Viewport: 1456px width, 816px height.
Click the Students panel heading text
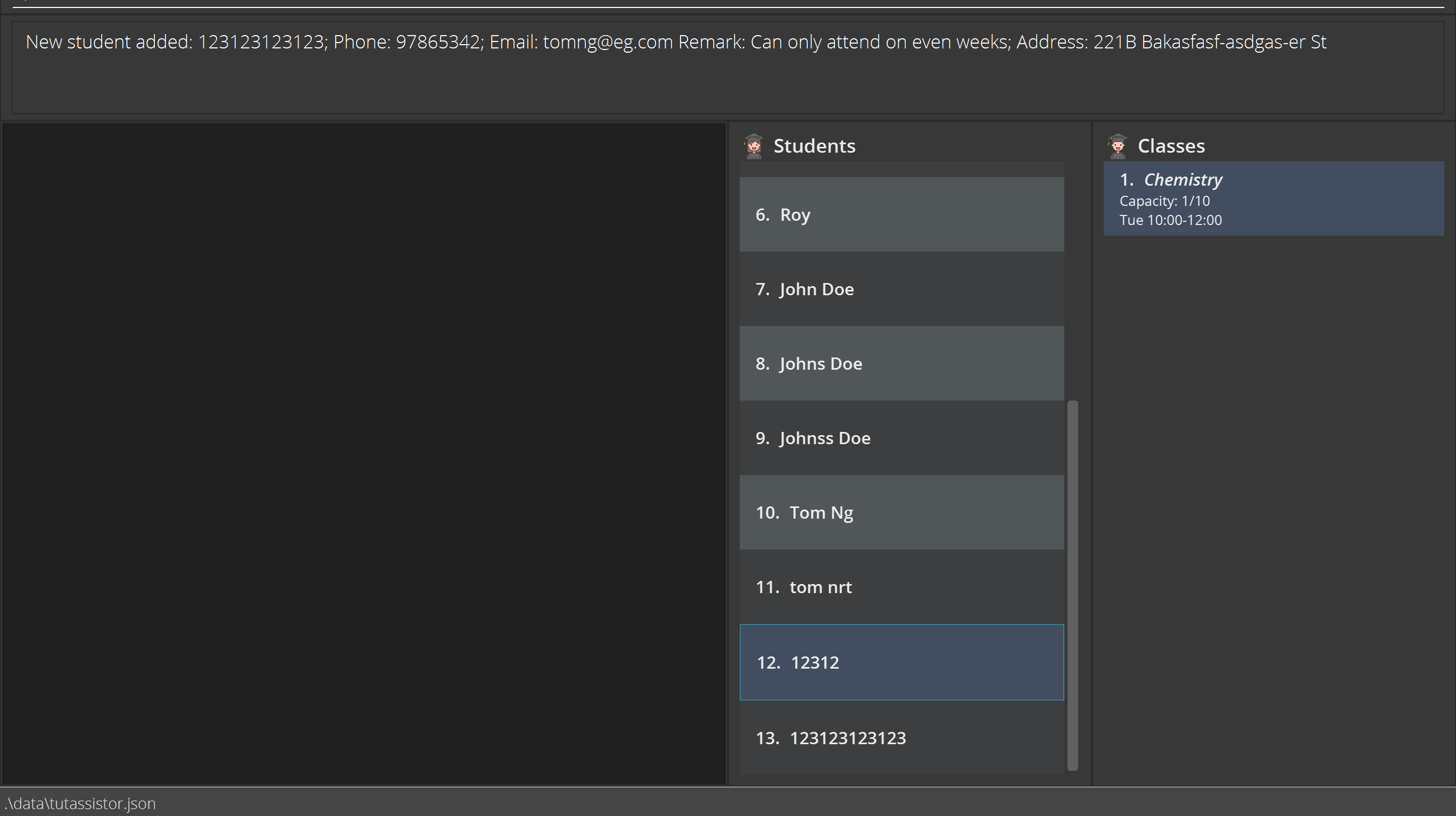click(814, 146)
